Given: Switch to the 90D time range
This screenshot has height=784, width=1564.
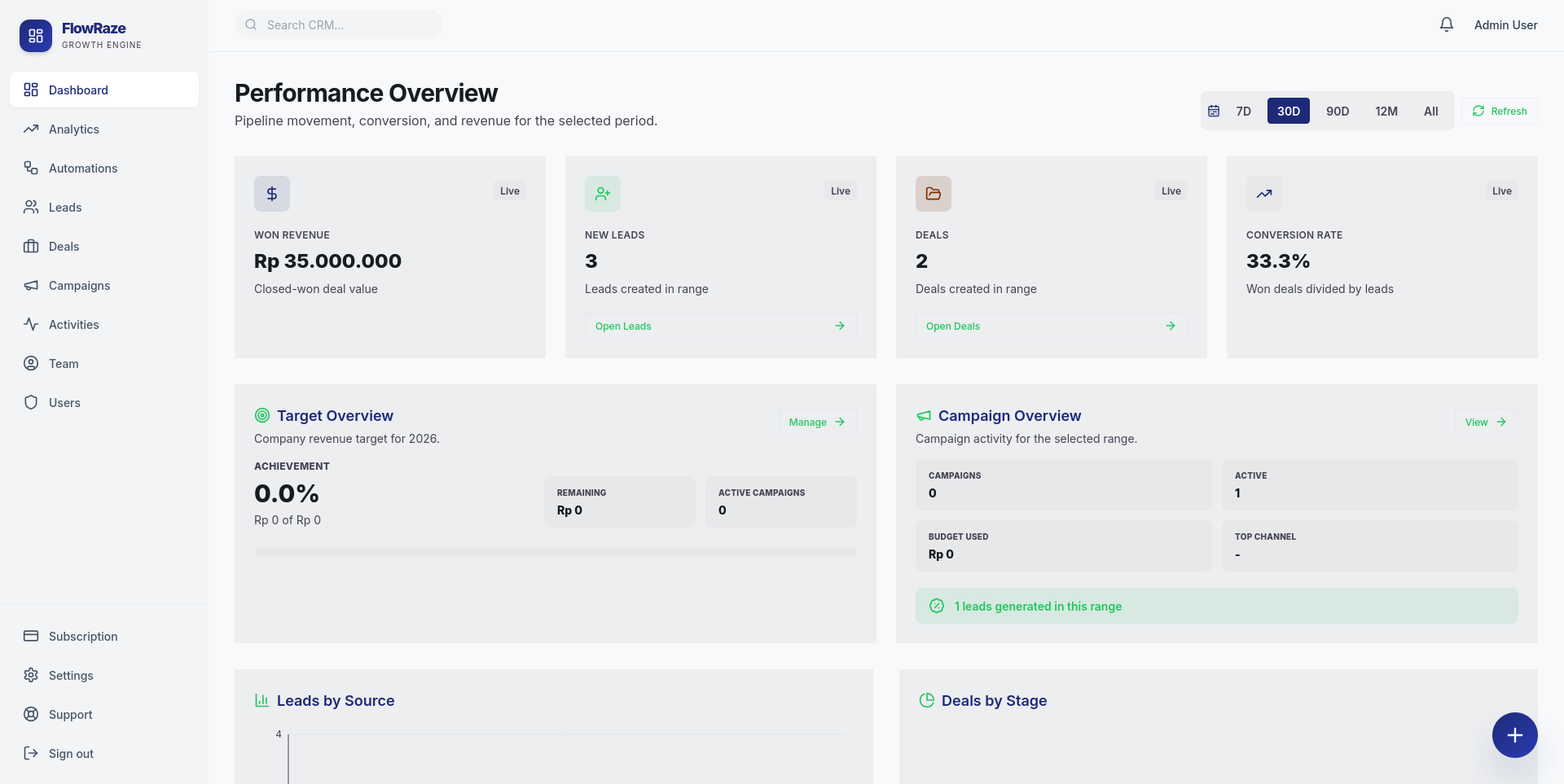Looking at the screenshot, I should click(1338, 111).
